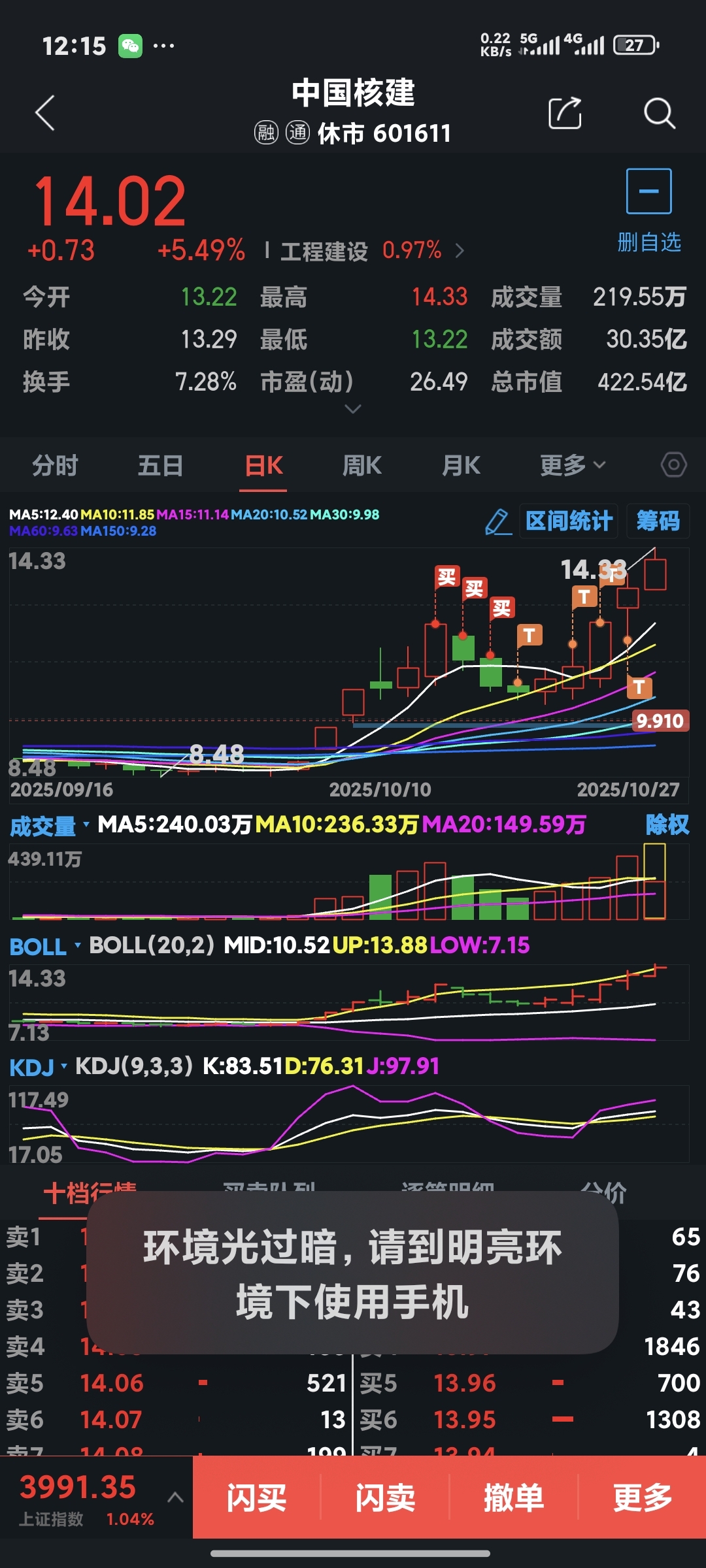Image resolution: width=706 pixels, height=1568 pixels.
Task: Select the 买6 13.95 order row
Action: point(529,1420)
